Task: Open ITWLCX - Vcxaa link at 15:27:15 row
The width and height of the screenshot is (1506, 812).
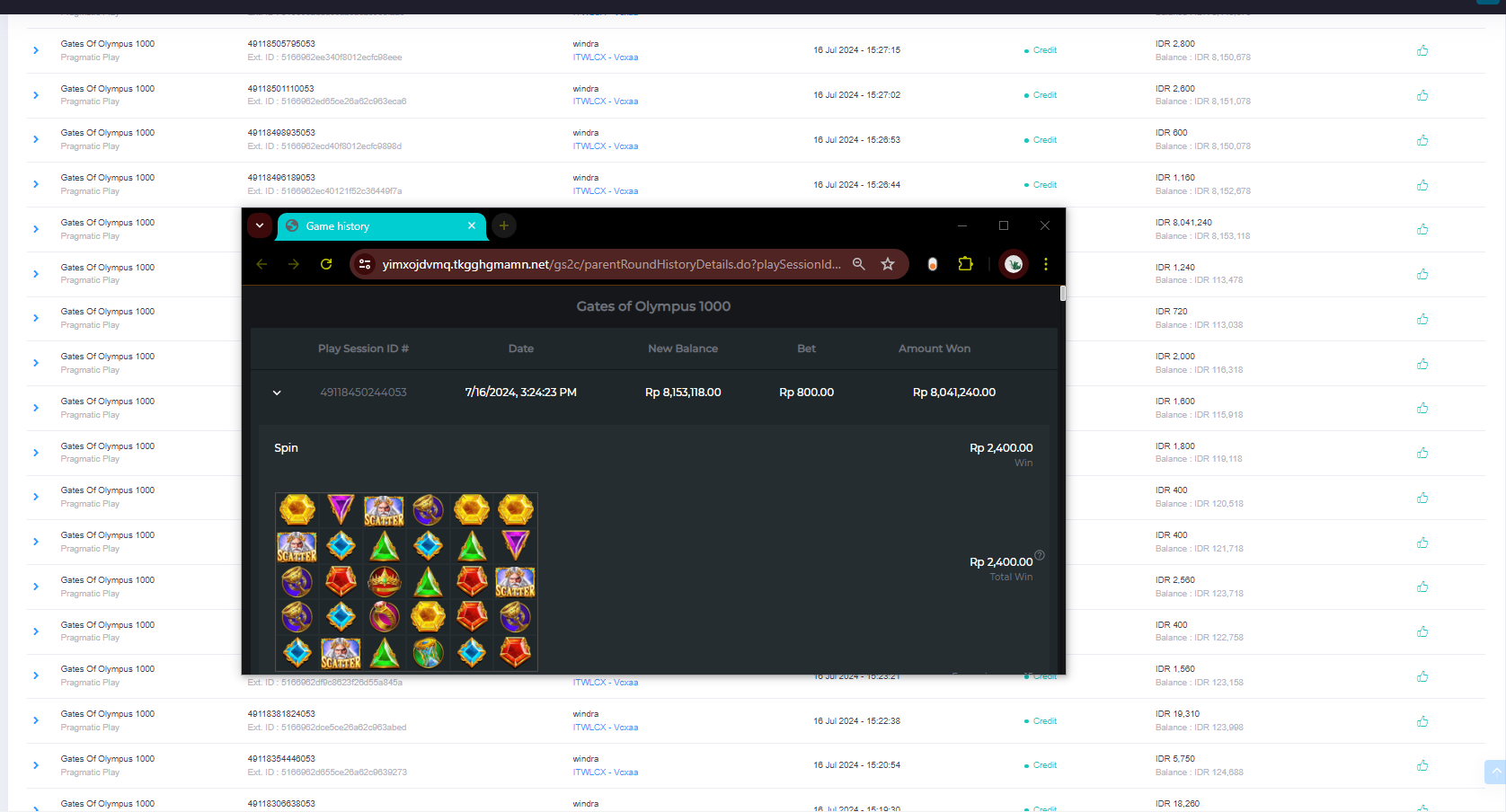Action: pos(606,57)
